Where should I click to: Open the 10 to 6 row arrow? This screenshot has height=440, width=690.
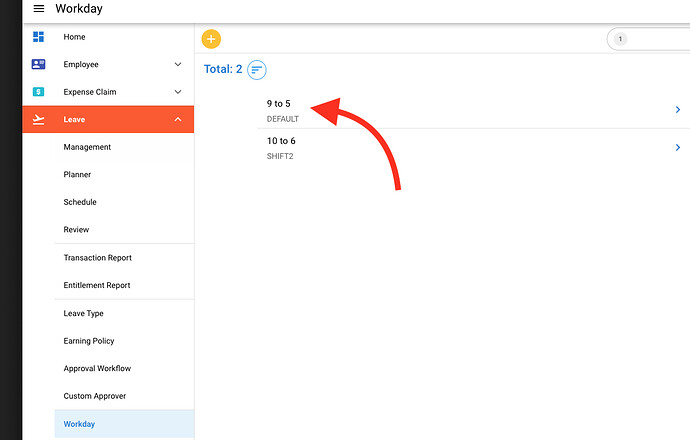point(678,147)
